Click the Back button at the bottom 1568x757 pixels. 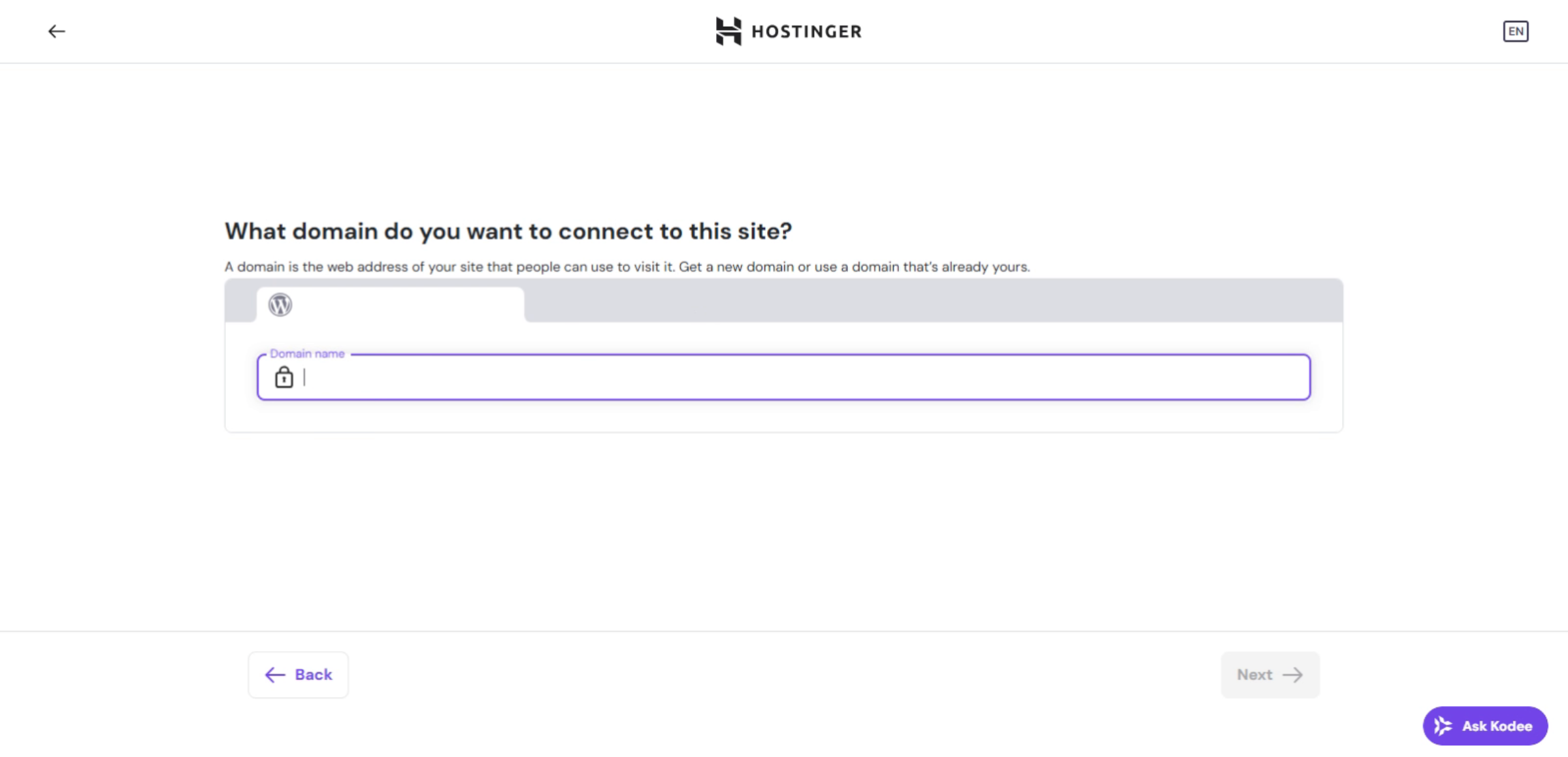pyautogui.click(x=298, y=675)
